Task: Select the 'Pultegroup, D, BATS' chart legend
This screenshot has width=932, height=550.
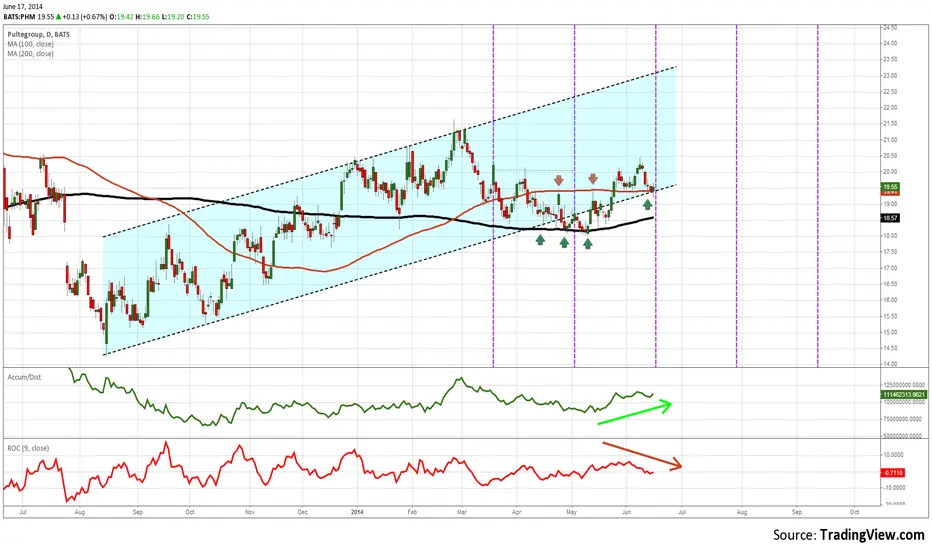Action: (39, 34)
